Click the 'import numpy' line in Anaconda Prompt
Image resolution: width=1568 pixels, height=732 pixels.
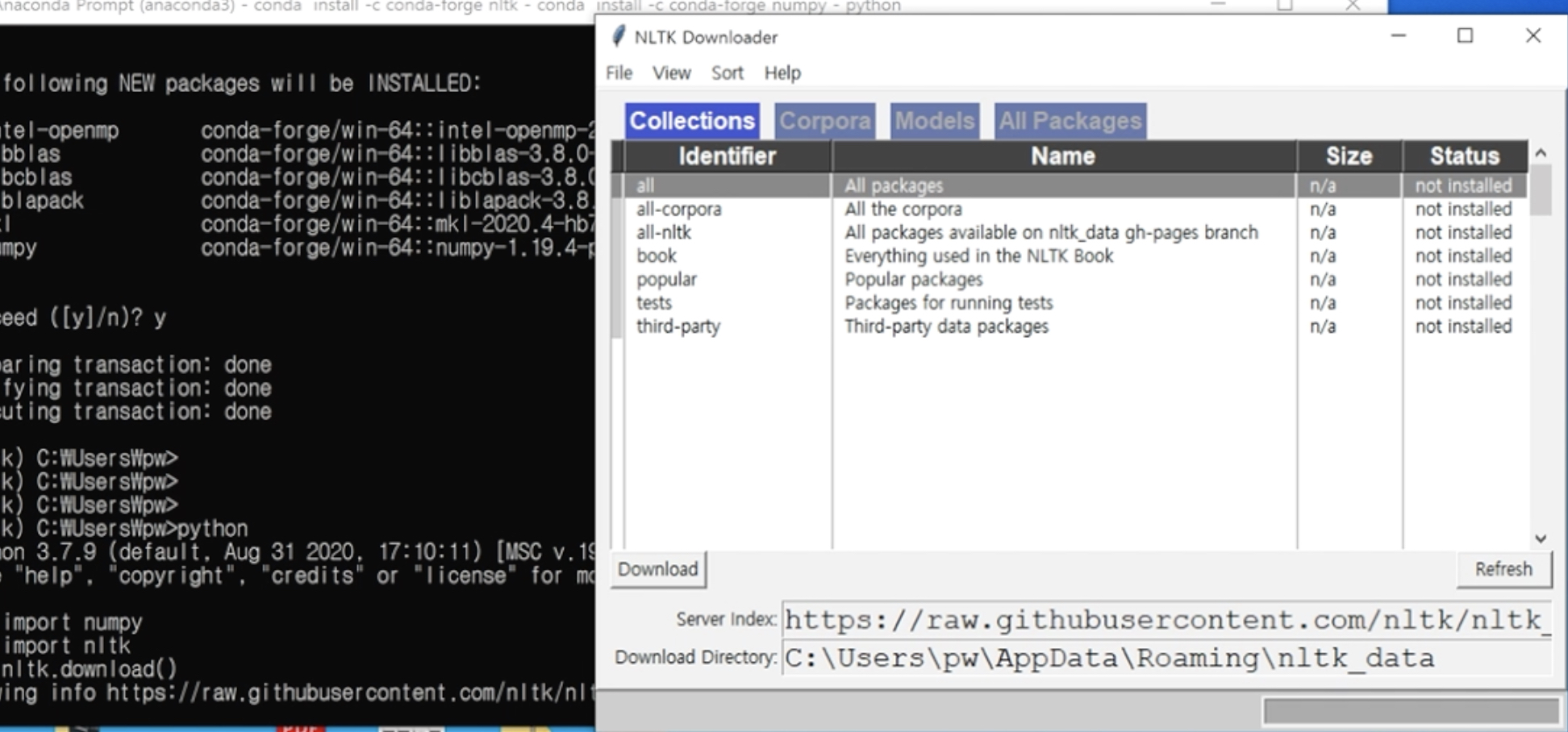pos(73,622)
